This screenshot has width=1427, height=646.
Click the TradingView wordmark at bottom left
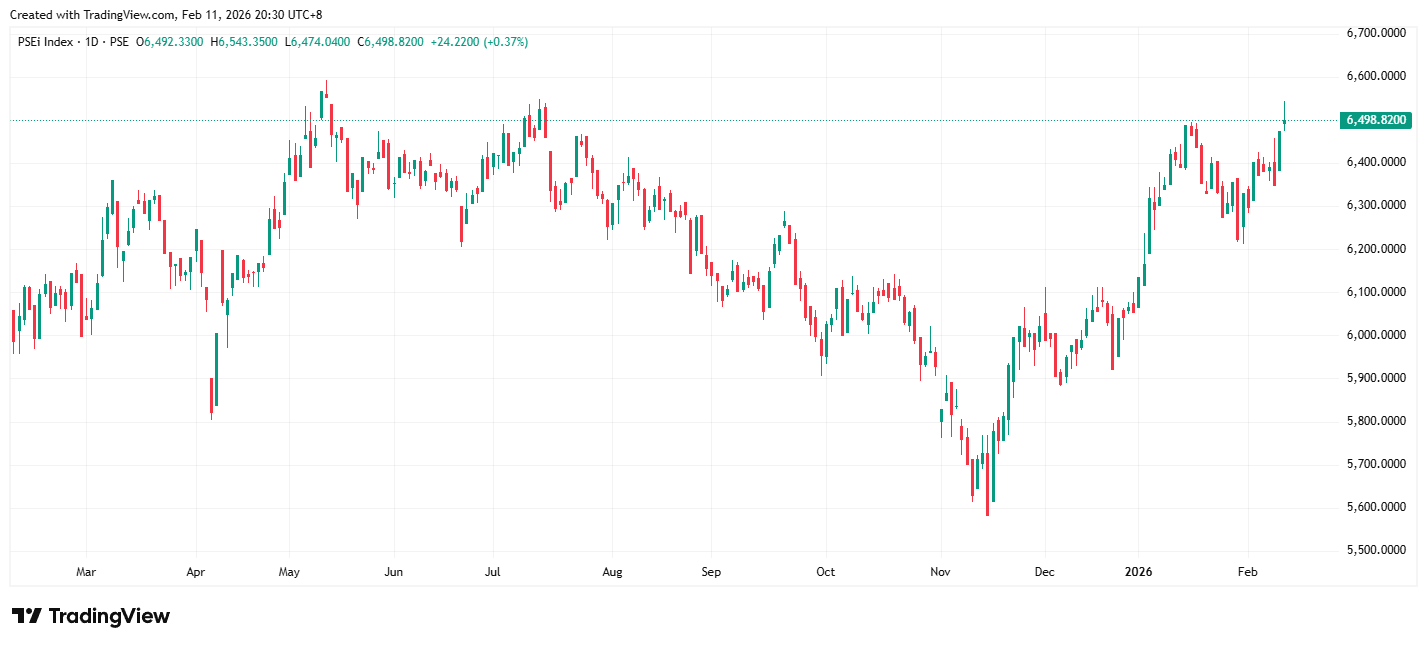coord(108,616)
